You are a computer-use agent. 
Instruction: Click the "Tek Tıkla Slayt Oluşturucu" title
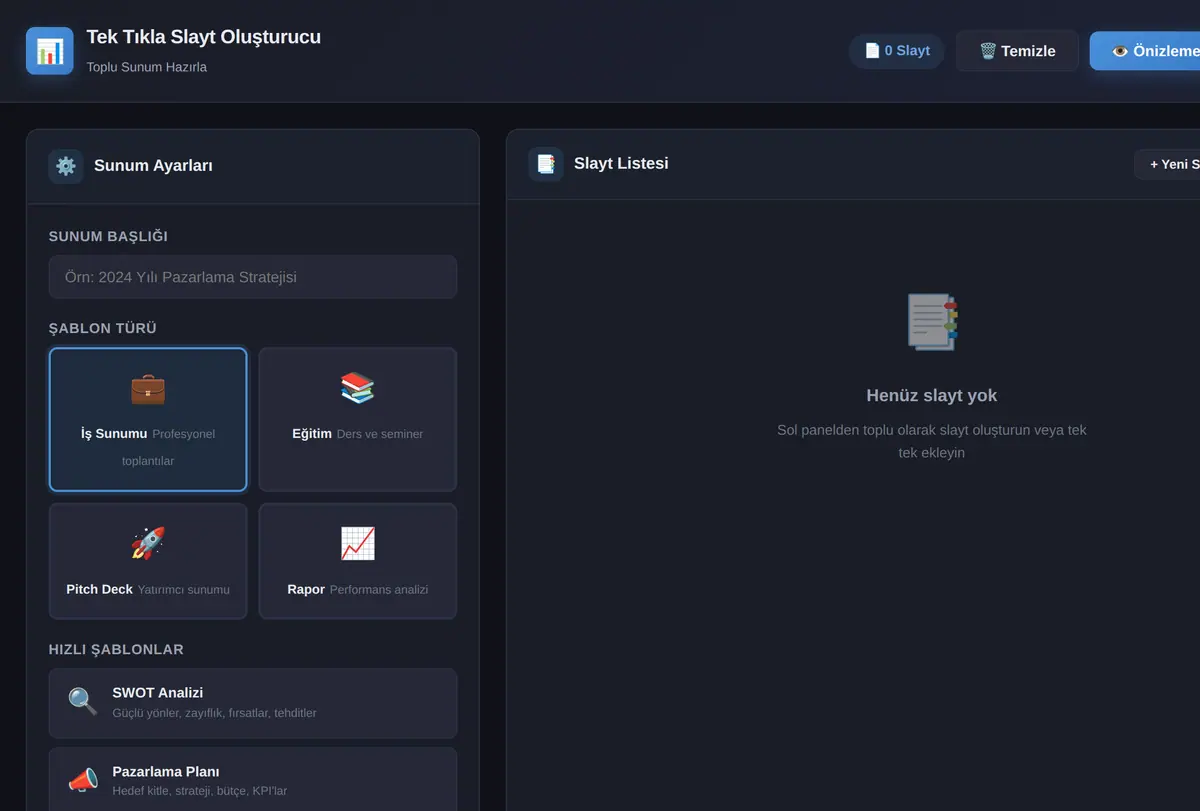204,37
